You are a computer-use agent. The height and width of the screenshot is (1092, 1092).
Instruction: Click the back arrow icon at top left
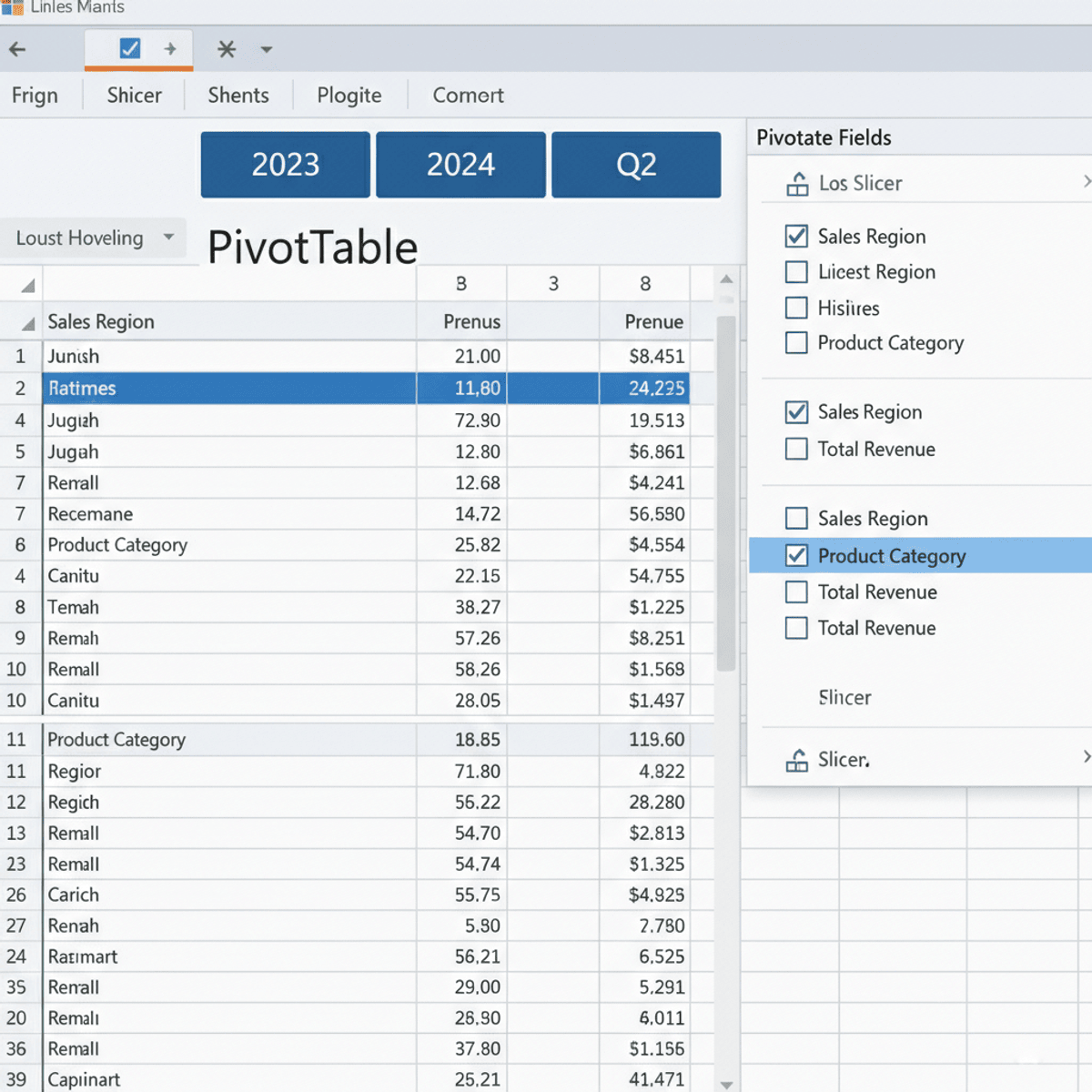tap(16, 49)
